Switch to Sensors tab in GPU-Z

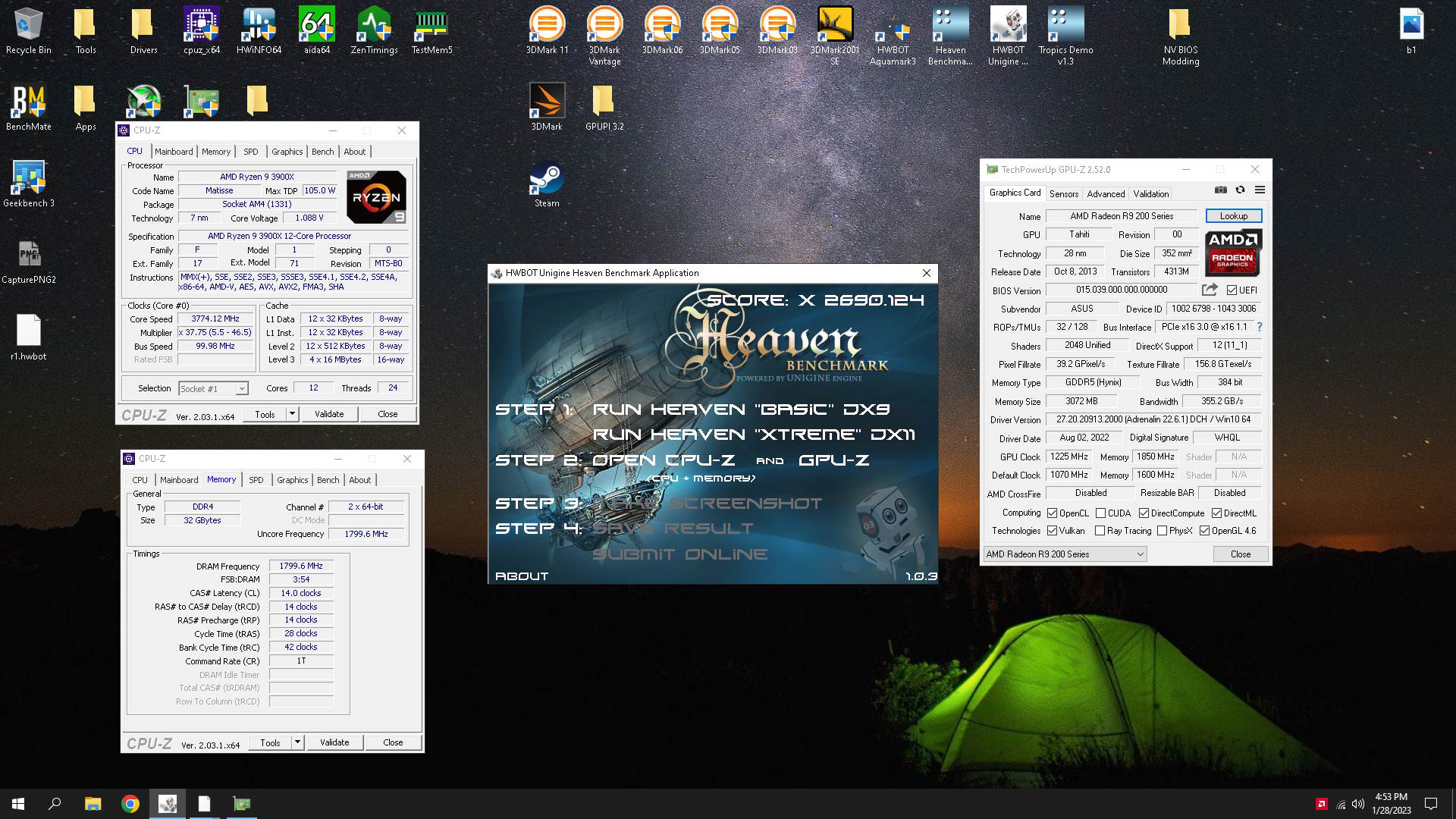(1063, 194)
